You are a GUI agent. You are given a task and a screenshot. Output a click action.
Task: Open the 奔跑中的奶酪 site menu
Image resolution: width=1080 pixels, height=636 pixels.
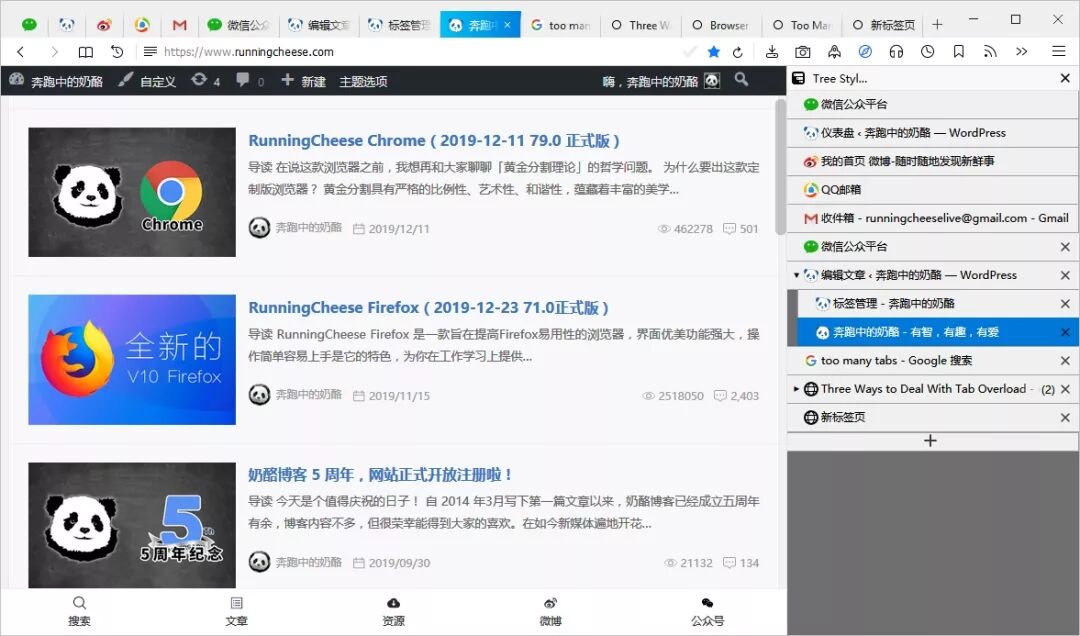56,81
